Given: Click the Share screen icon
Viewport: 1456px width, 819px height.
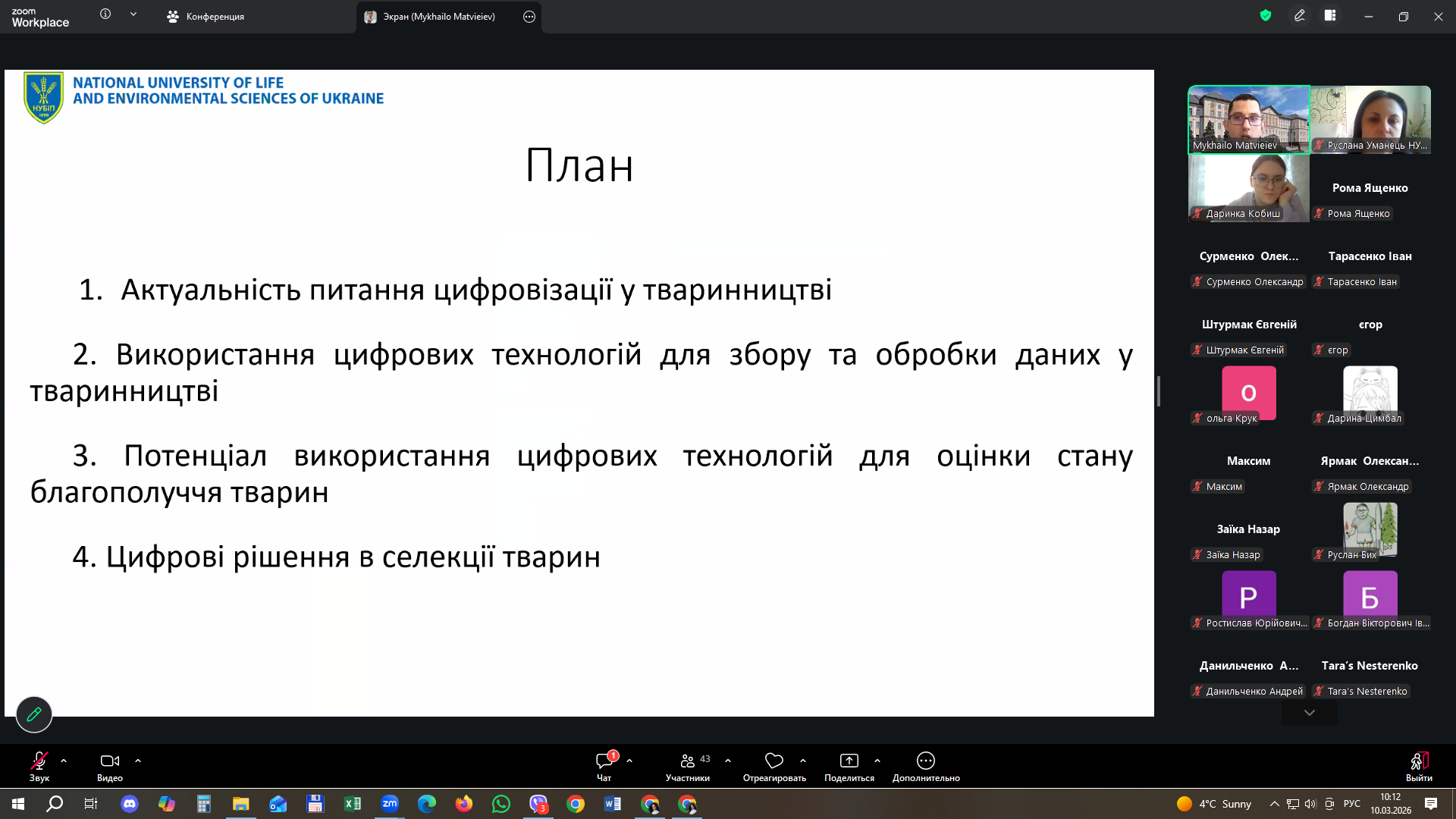Looking at the screenshot, I should click(849, 761).
